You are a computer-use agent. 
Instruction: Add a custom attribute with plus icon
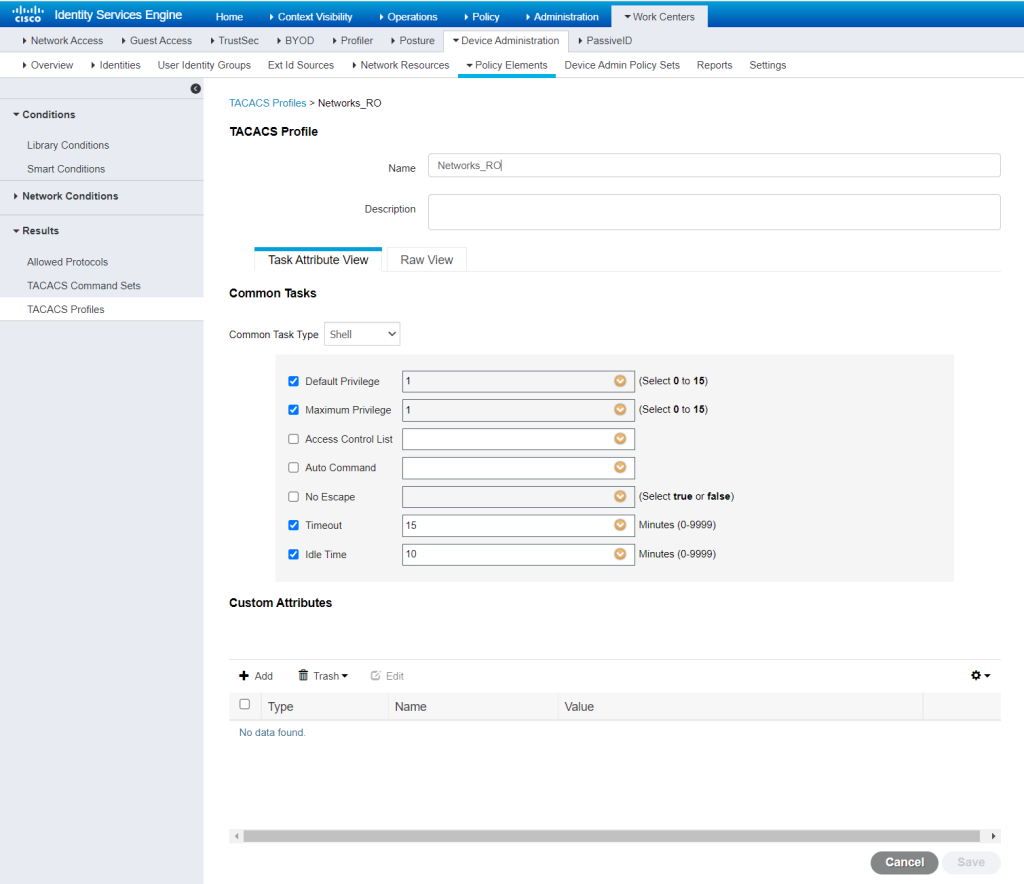256,676
